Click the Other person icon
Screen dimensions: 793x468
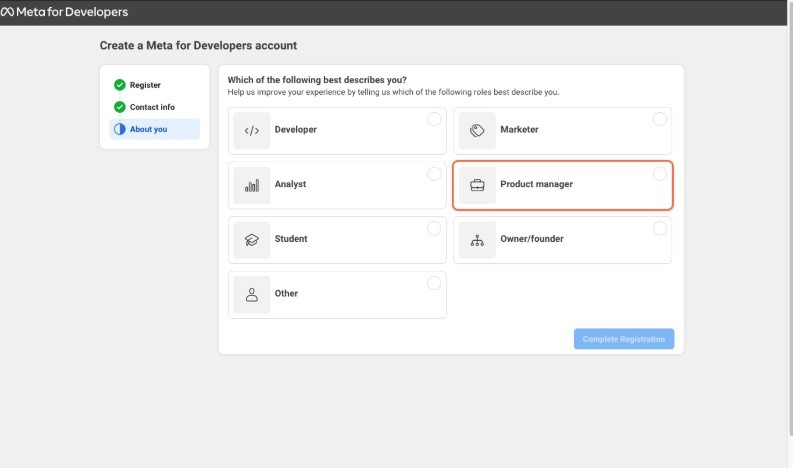coord(251,294)
